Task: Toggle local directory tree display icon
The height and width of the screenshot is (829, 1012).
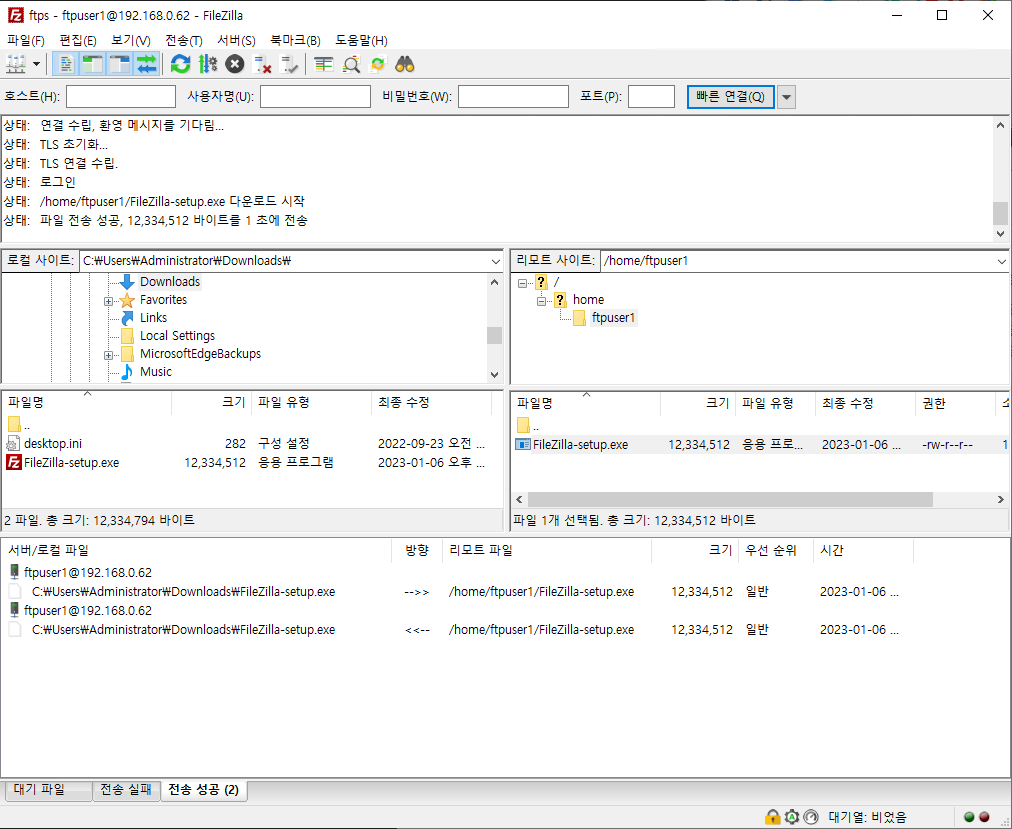Action: (x=93, y=64)
